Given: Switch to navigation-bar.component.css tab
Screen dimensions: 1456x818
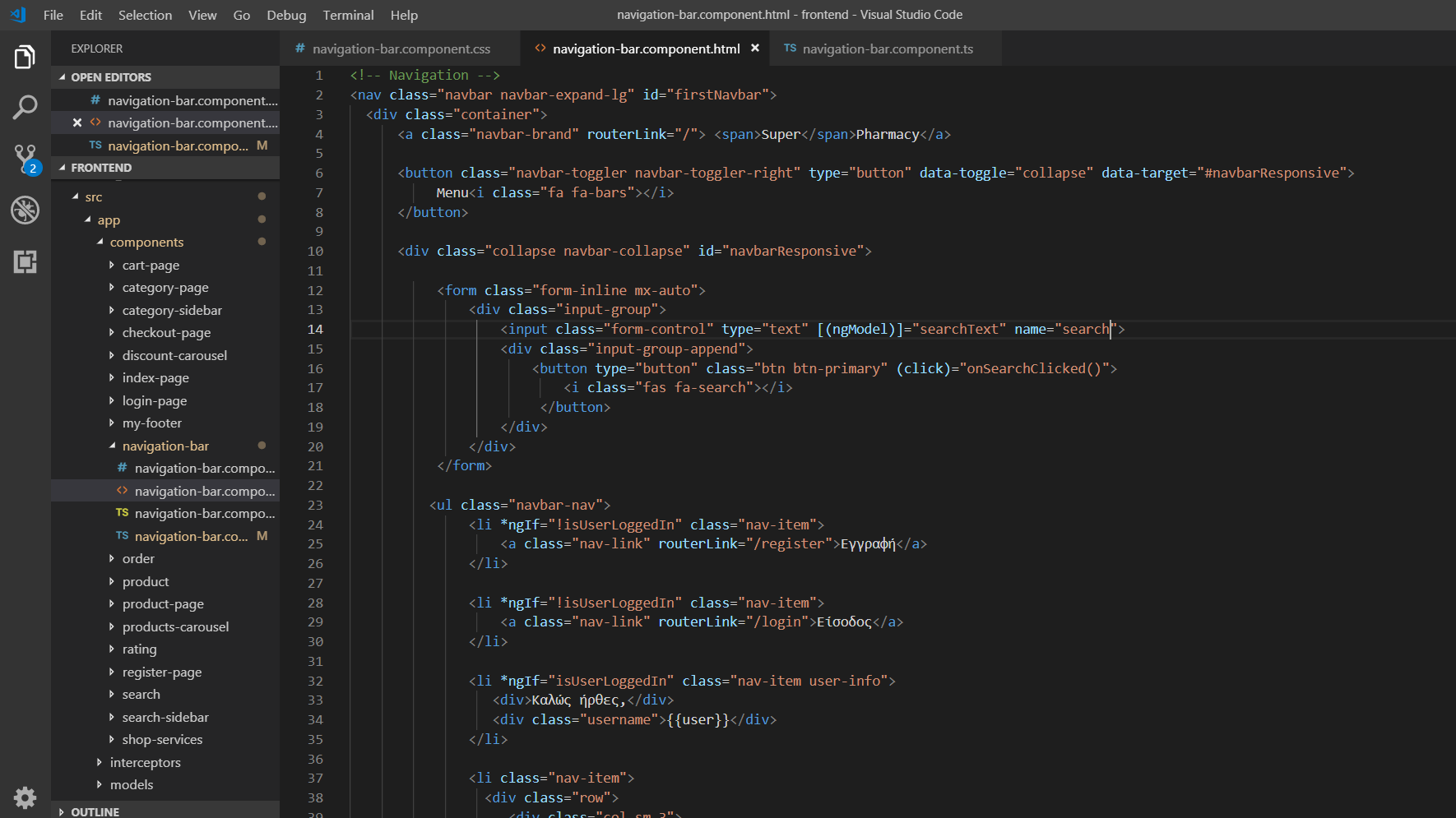Looking at the screenshot, I should [x=400, y=49].
